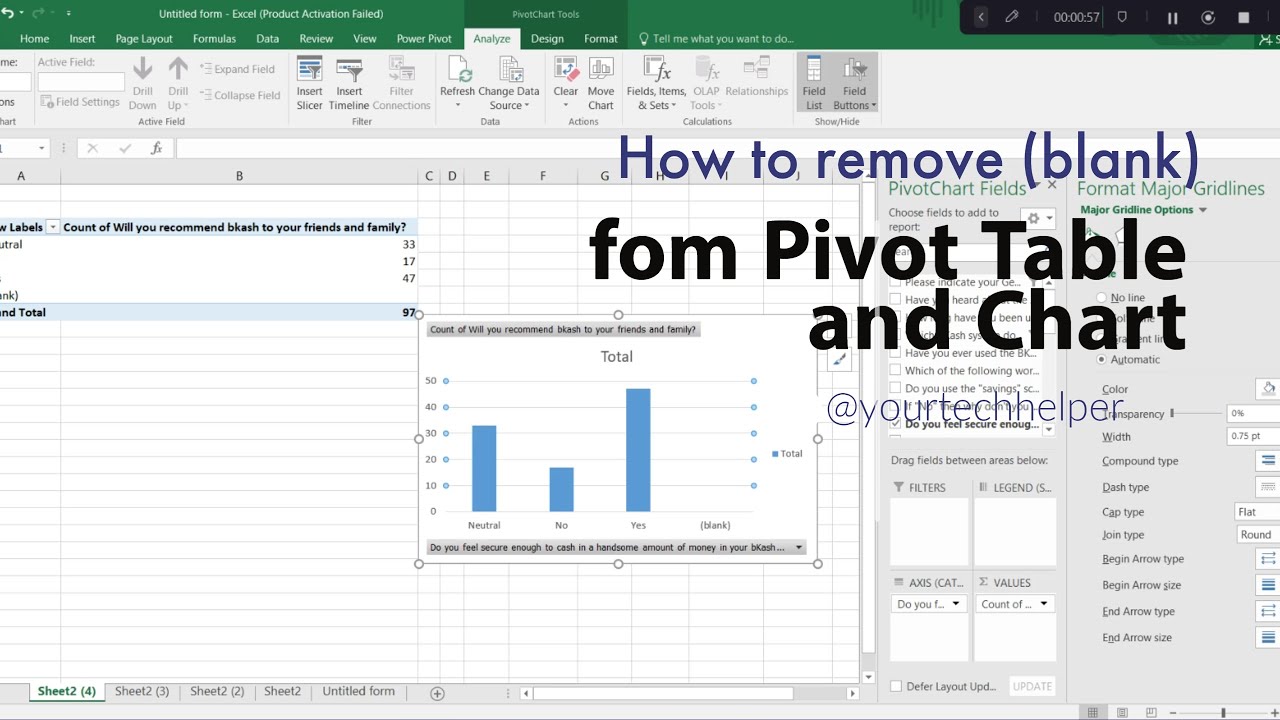
Task: Open the PivotChart Fields gear tools menu
Action: pos(1039,219)
